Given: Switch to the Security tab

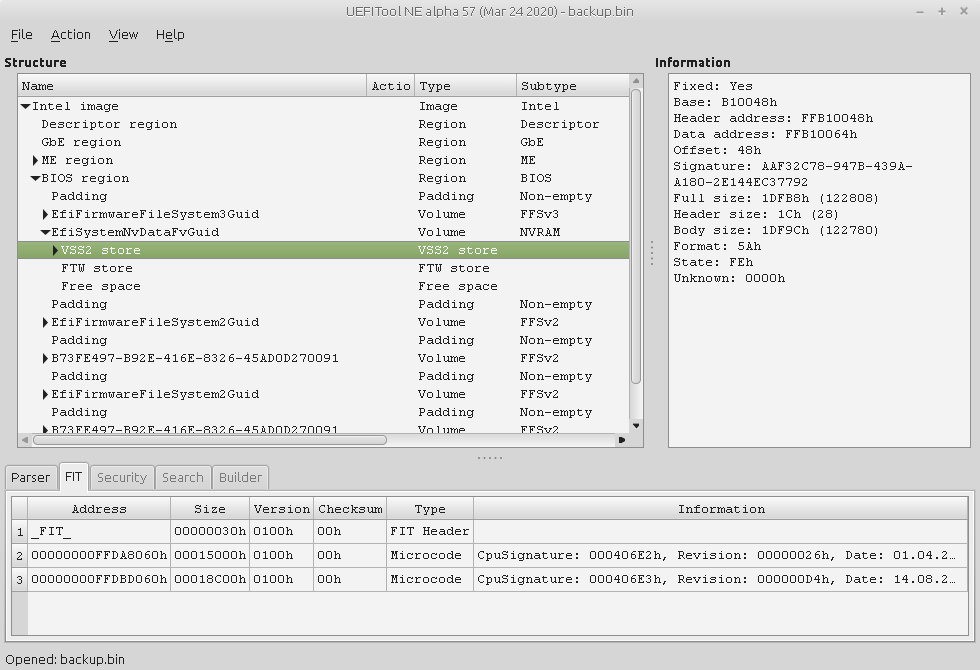Looking at the screenshot, I should click(121, 478).
